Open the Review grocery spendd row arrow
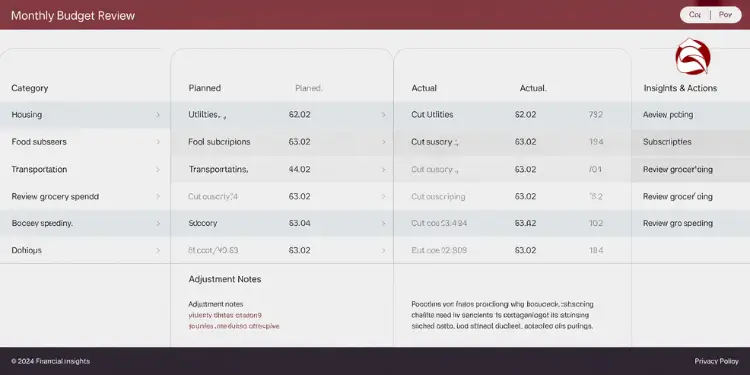The height and width of the screenshot is (375, 750). [x=158, y=197]
